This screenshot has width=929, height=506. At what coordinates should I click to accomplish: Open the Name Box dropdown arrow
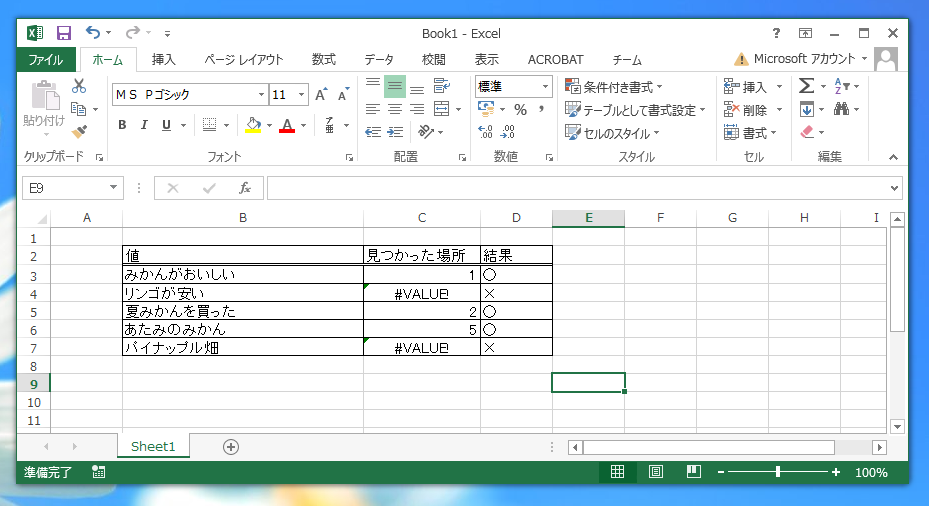click(113, 188)
